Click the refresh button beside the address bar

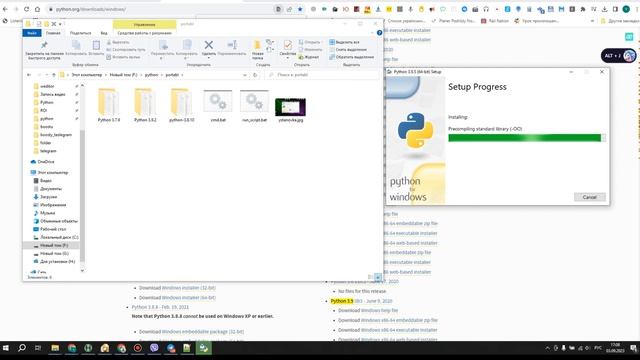click(x=255, y=75)
